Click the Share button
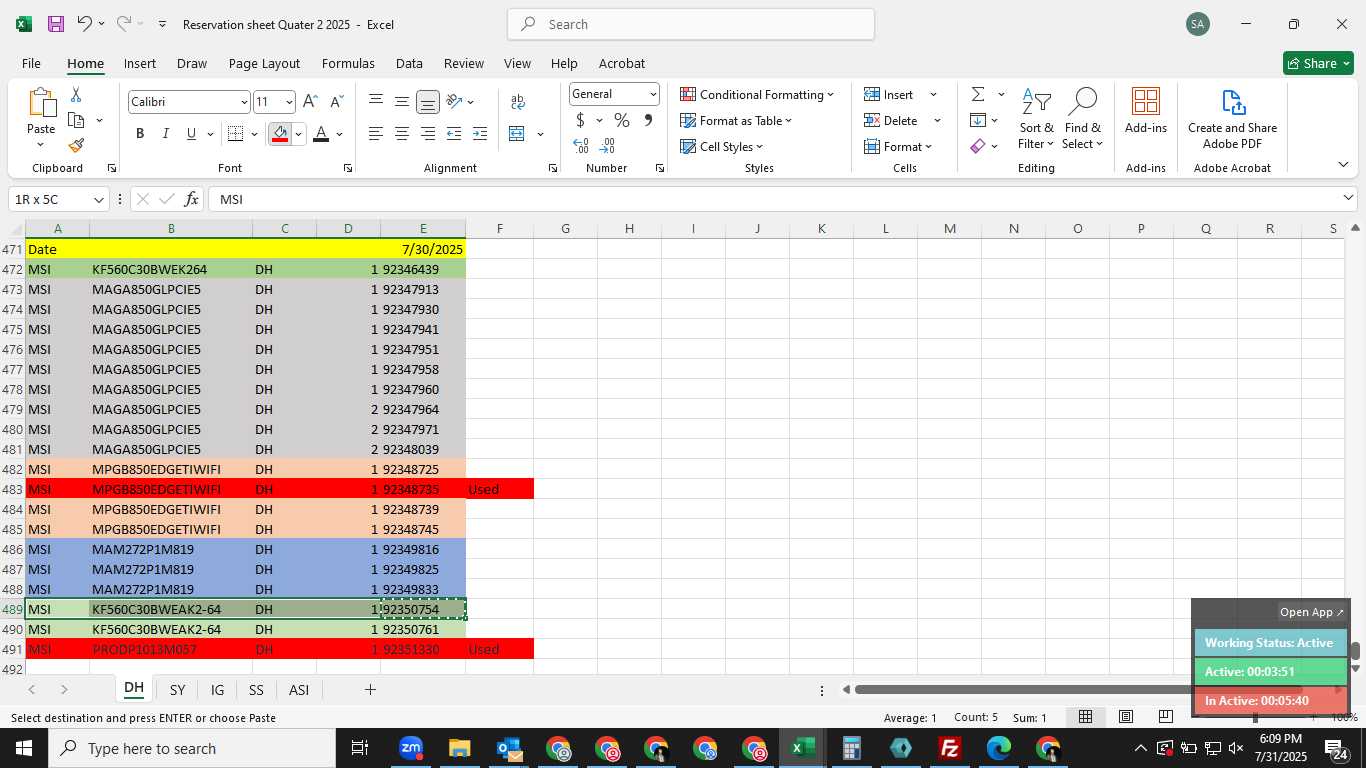 pos(1318,63)
